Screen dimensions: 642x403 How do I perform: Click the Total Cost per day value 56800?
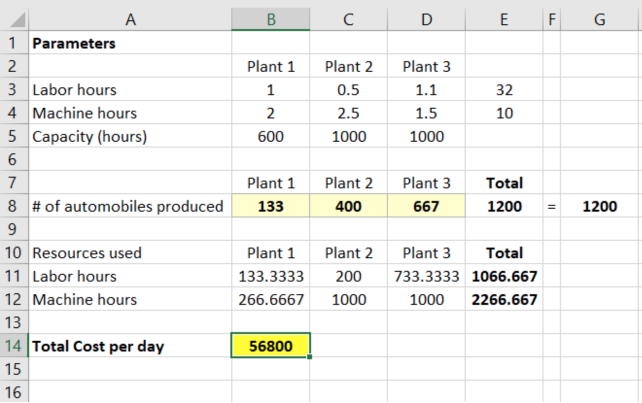[271, 346]
